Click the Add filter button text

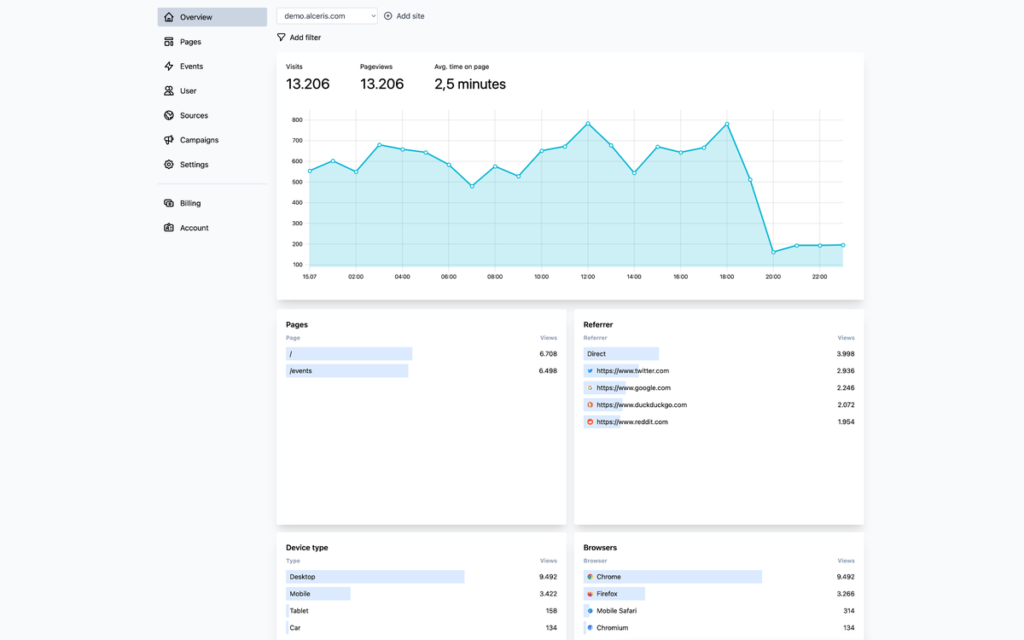[x=305, y=37]
